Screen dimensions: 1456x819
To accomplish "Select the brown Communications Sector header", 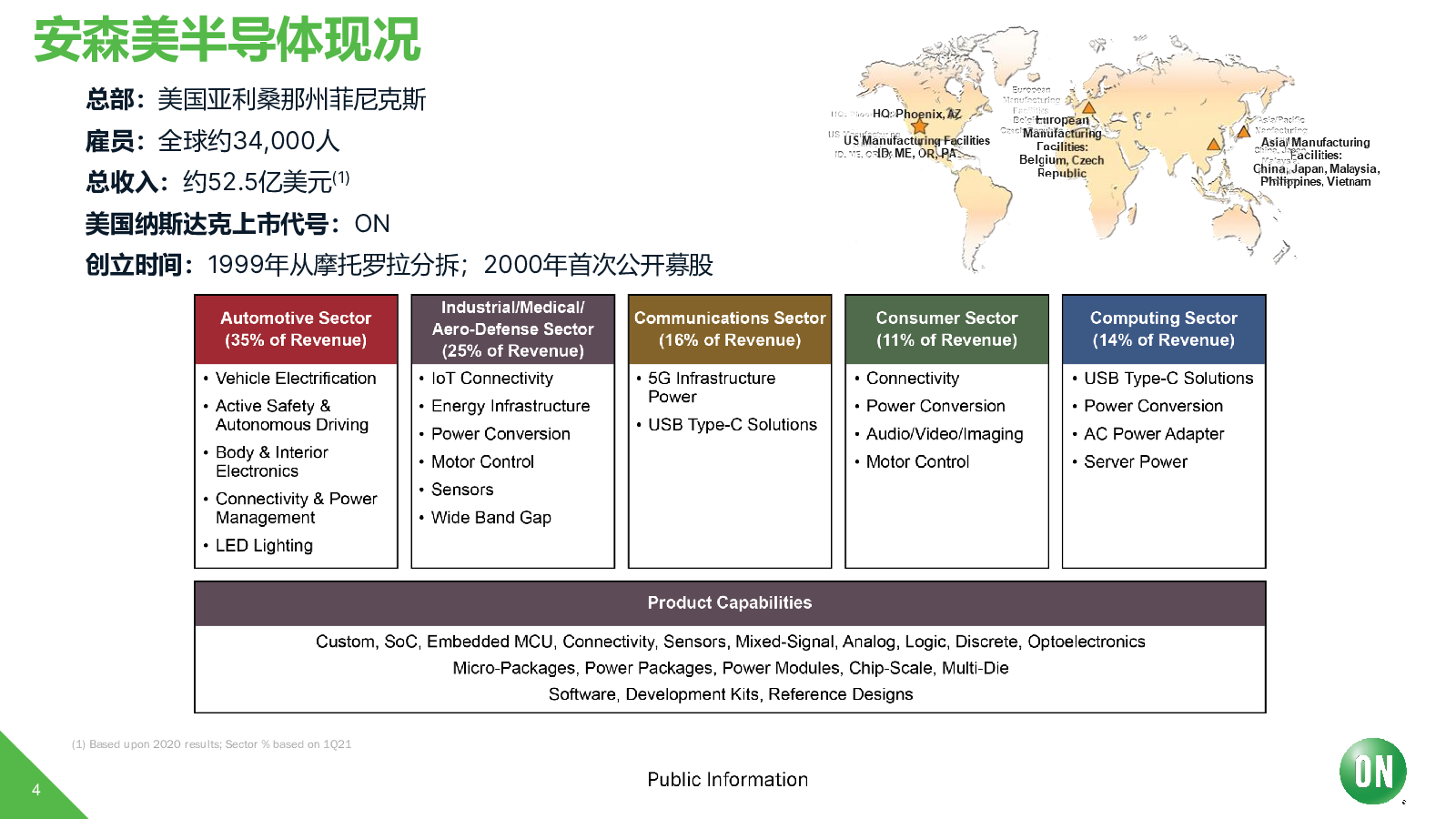I will pyautogui.click(x=730, y=329).
